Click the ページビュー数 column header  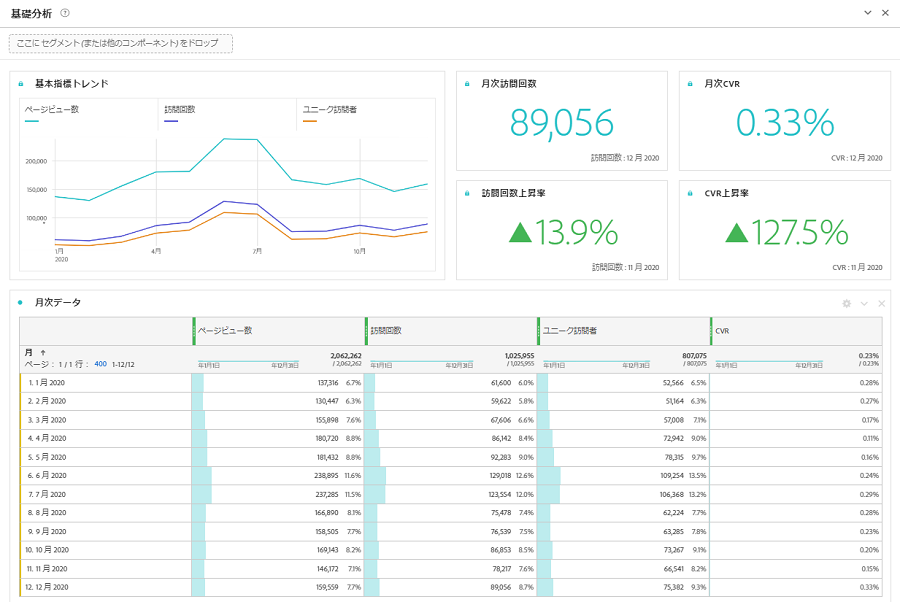pyautogui.click(x=278, y=331)
